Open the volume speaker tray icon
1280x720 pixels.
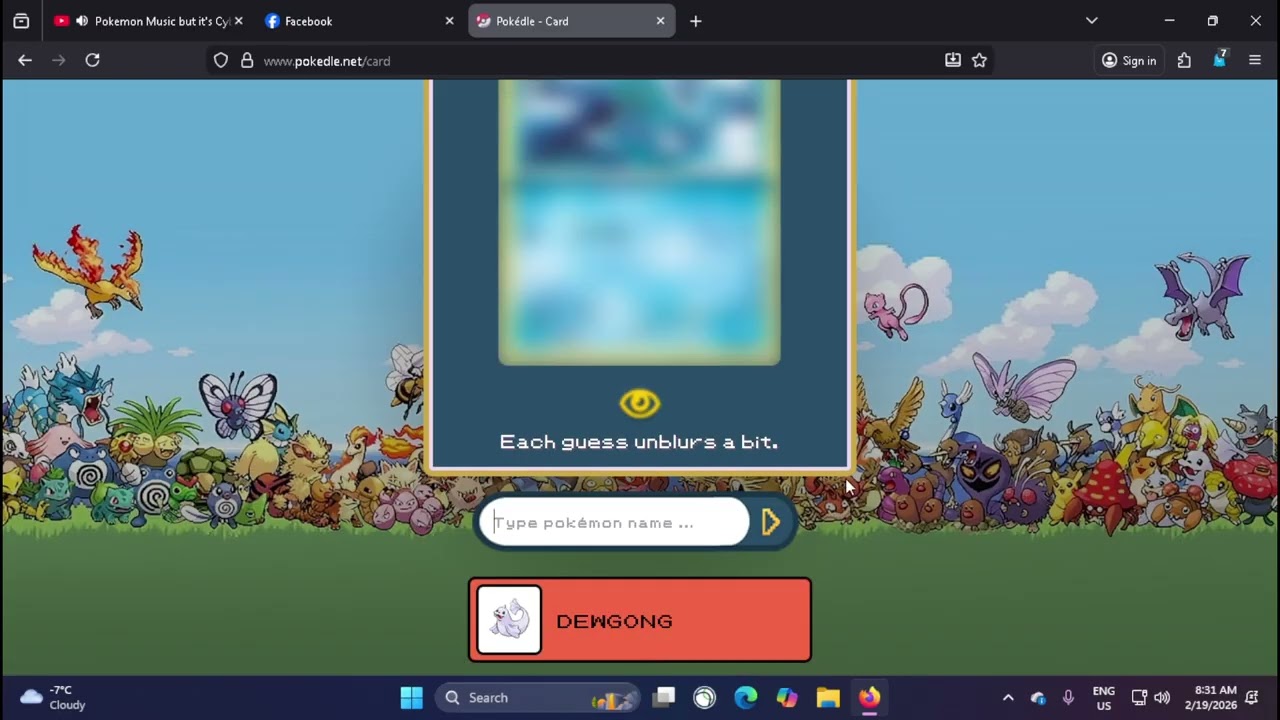pyautogui.click(x=1162, y=698)
